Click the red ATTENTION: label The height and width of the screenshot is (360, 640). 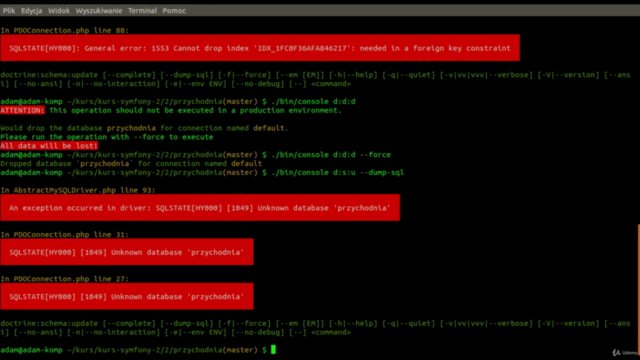point(22,110)
